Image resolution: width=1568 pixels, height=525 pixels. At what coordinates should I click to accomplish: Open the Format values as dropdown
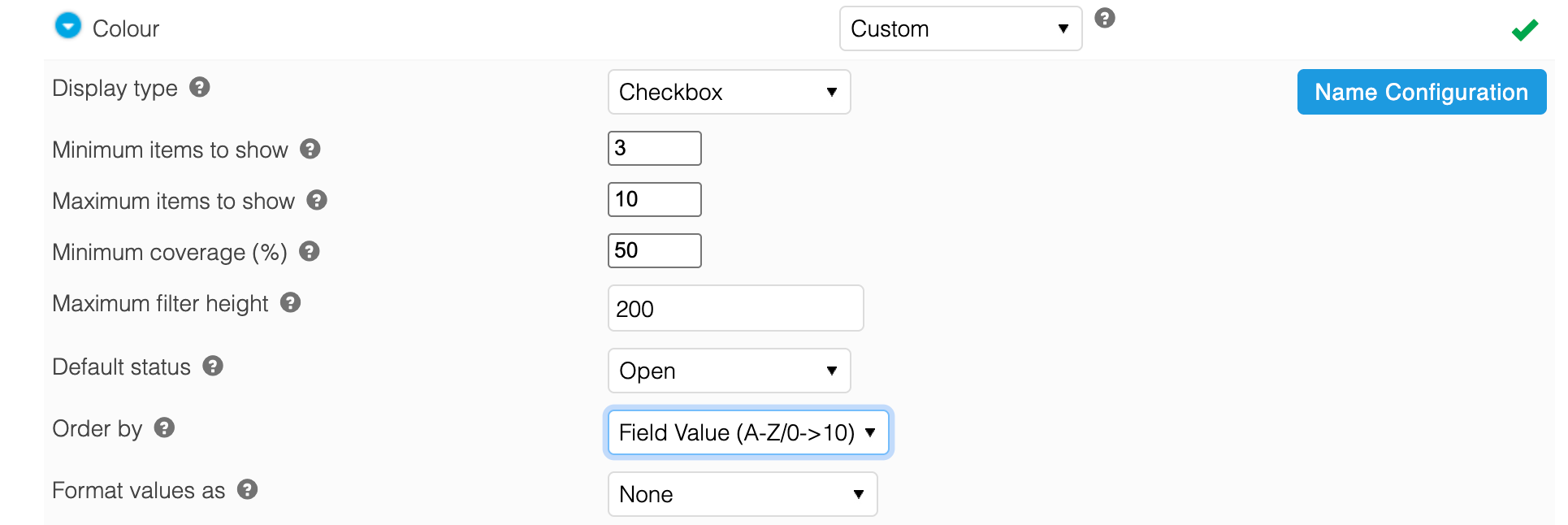(x=743, y=494)
